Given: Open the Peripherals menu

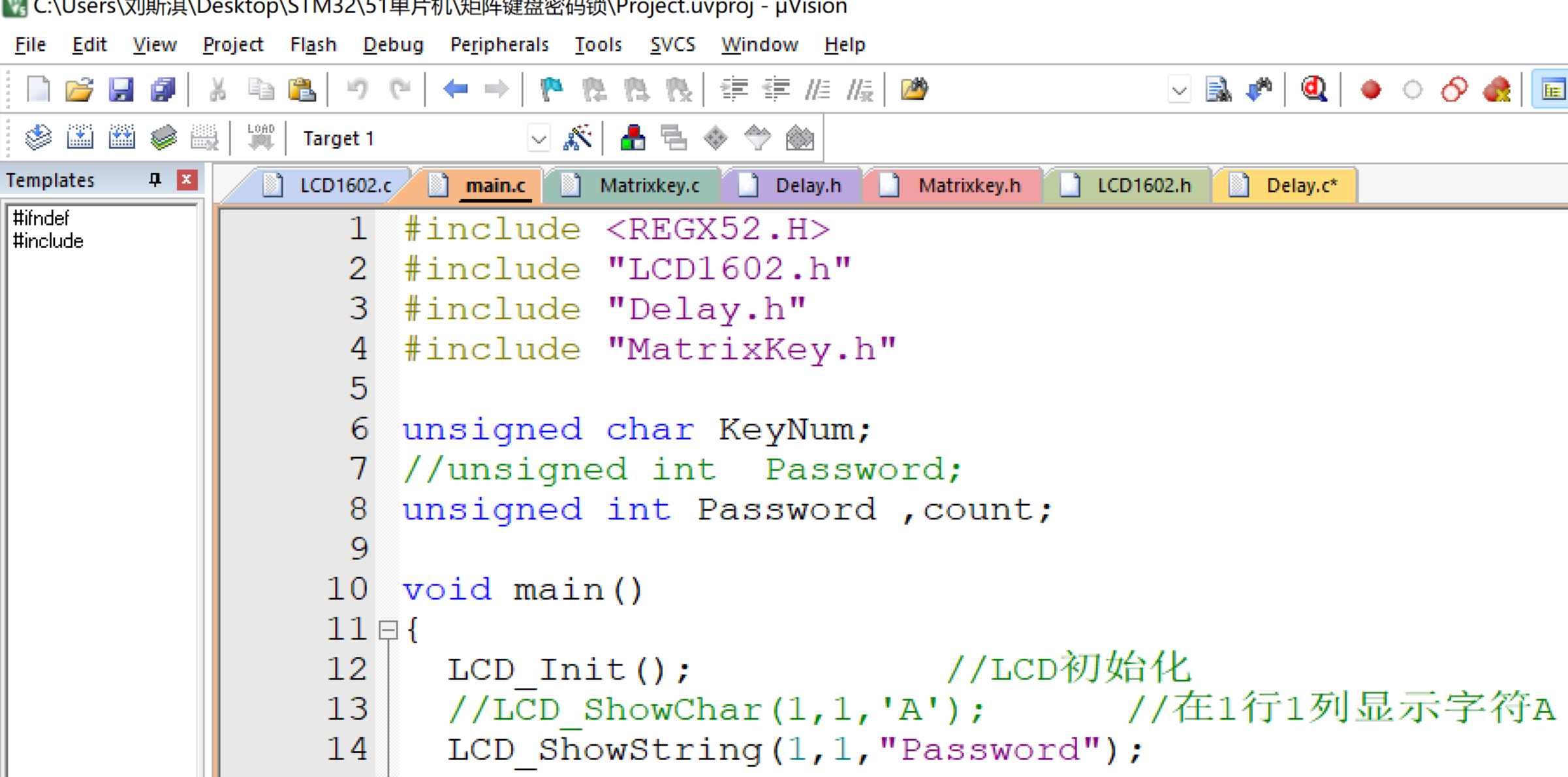Looking at the screenshot, I should click(499, 44).
